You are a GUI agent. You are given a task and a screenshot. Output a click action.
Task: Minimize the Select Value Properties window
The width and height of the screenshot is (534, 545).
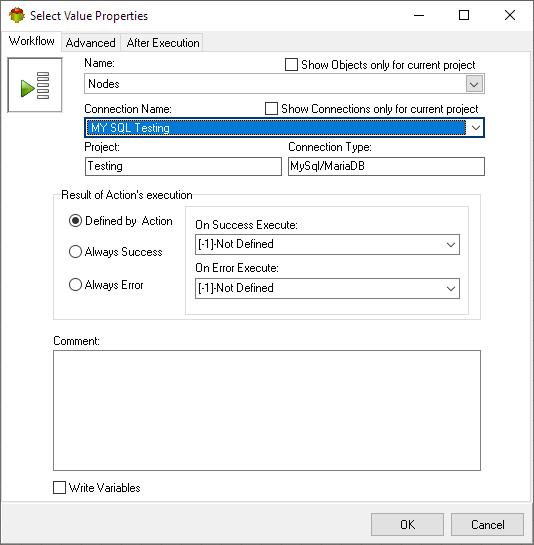(x=419, y=15)
